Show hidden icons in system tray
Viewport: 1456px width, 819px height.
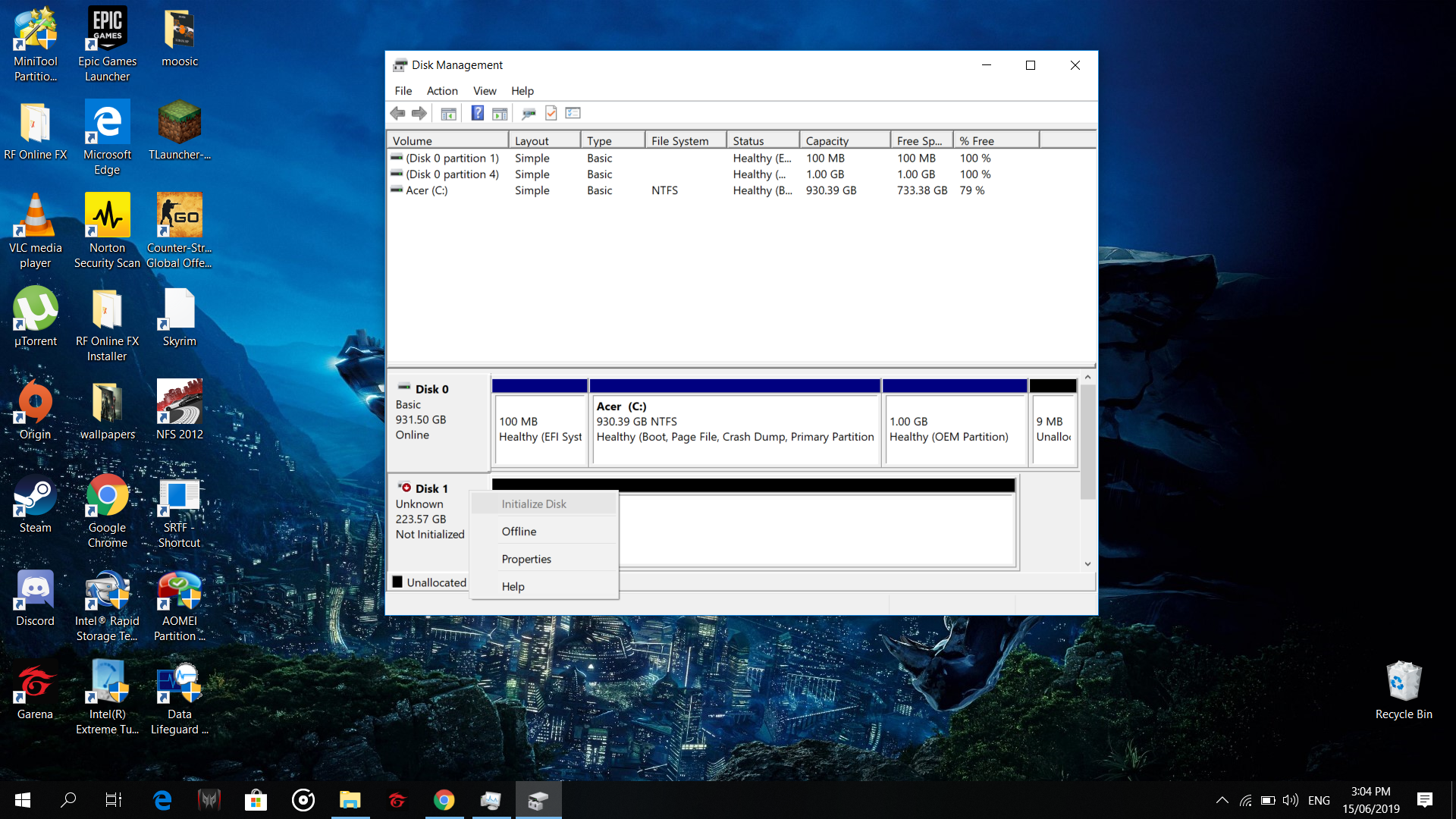coord(1222,800)
